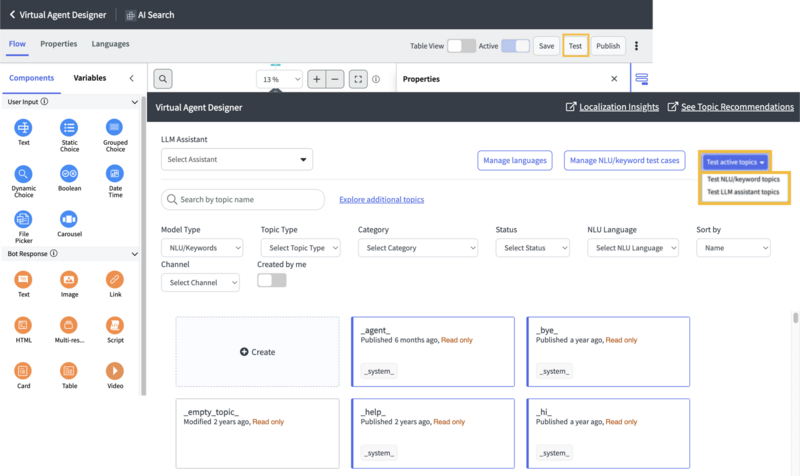Open Explore additional topics link

pyautogui.click(x=382, y=199)
